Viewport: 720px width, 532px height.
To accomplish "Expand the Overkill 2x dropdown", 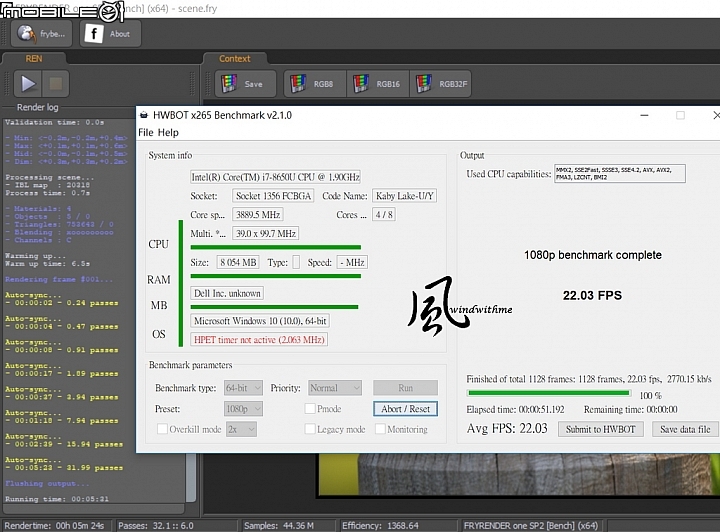I will (241, 429).
